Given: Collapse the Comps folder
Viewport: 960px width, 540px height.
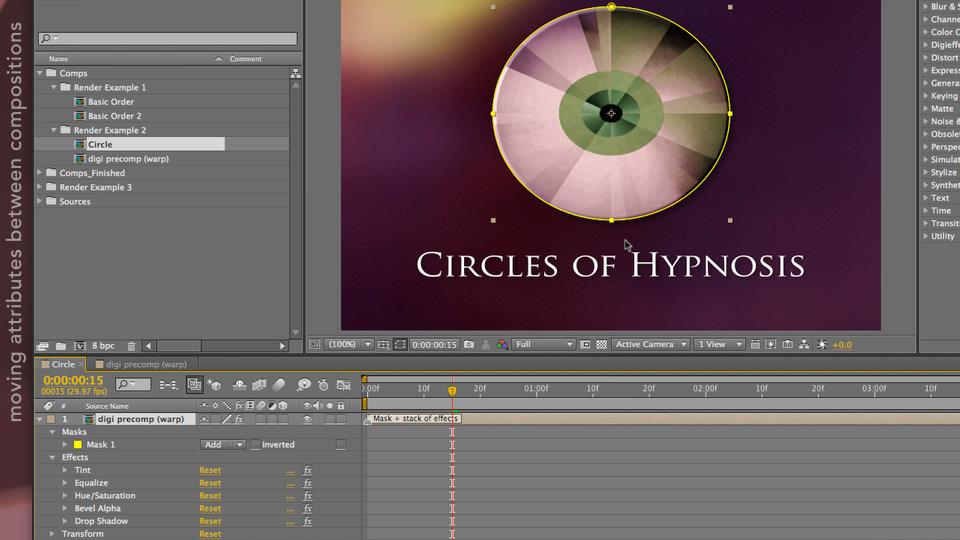Looking at the screenshot, I should [x=40, y=73].
